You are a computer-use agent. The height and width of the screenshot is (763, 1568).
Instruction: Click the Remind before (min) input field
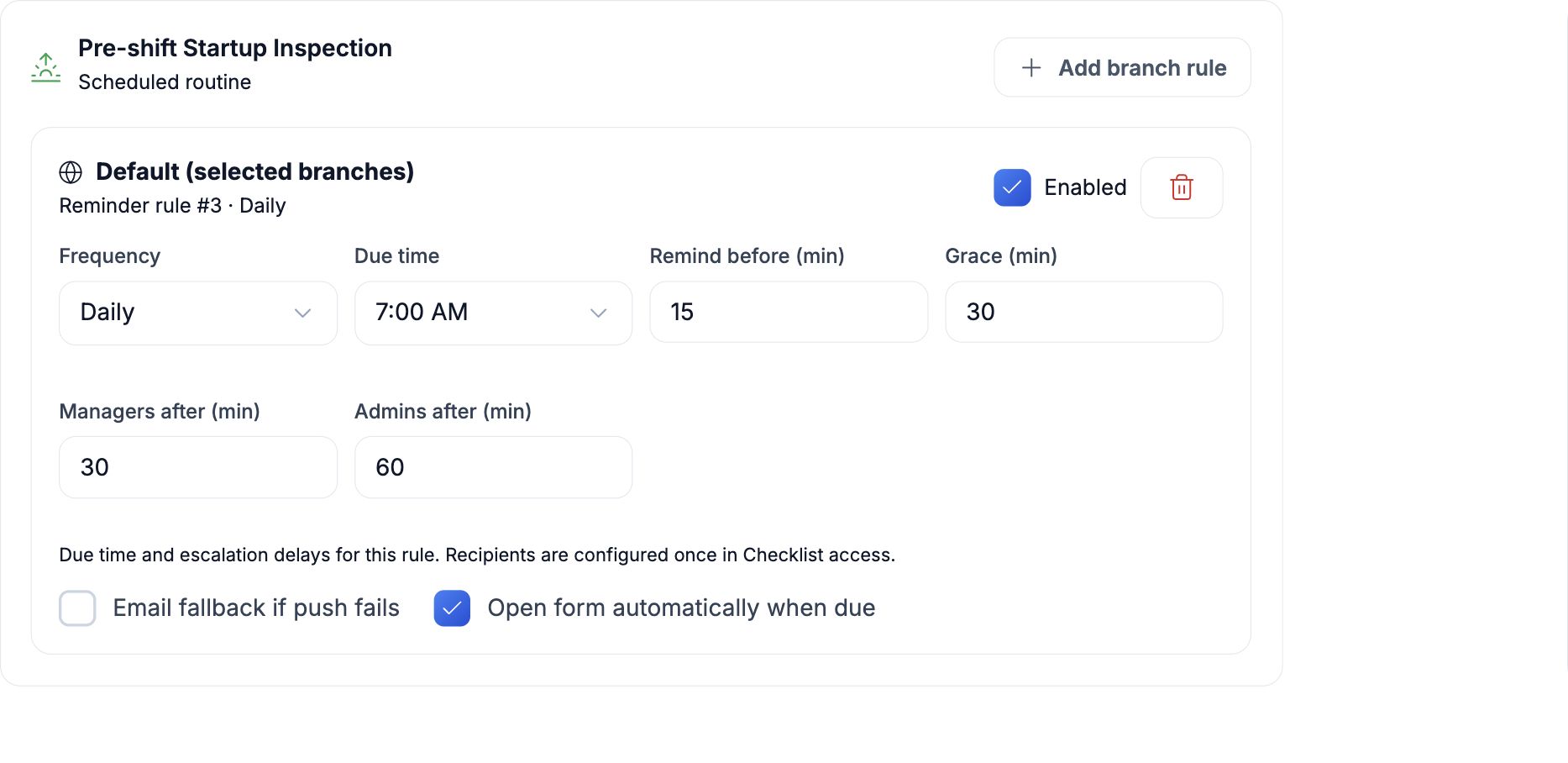[789, 312]
